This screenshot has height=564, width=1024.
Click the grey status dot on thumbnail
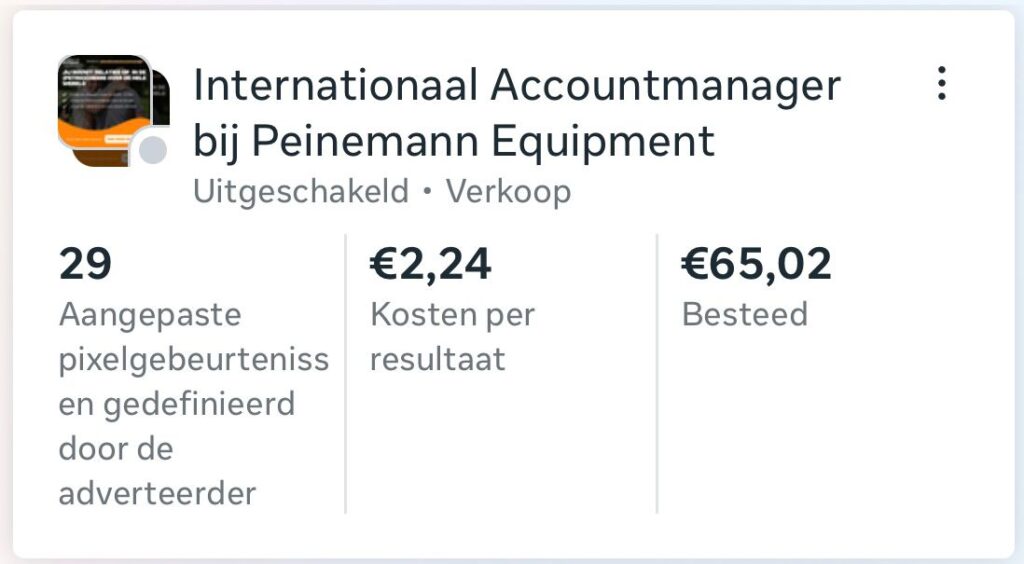[152, 150]
